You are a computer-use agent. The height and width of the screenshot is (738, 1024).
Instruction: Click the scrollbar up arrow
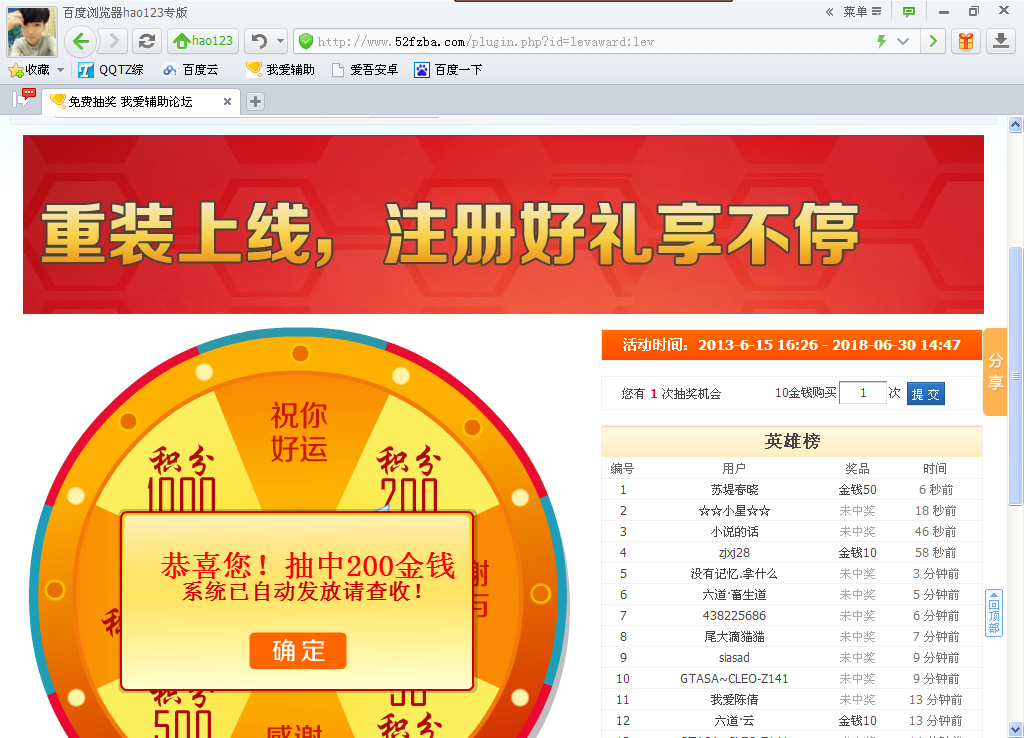click(1015, 124)
